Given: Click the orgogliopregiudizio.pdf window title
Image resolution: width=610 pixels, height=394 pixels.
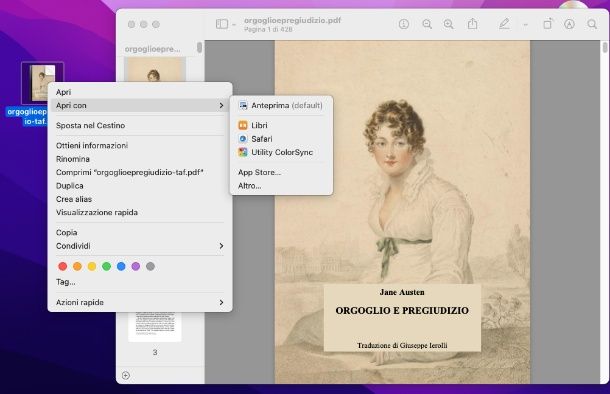Looking at the screenshot, I should [x=292, y=20].
